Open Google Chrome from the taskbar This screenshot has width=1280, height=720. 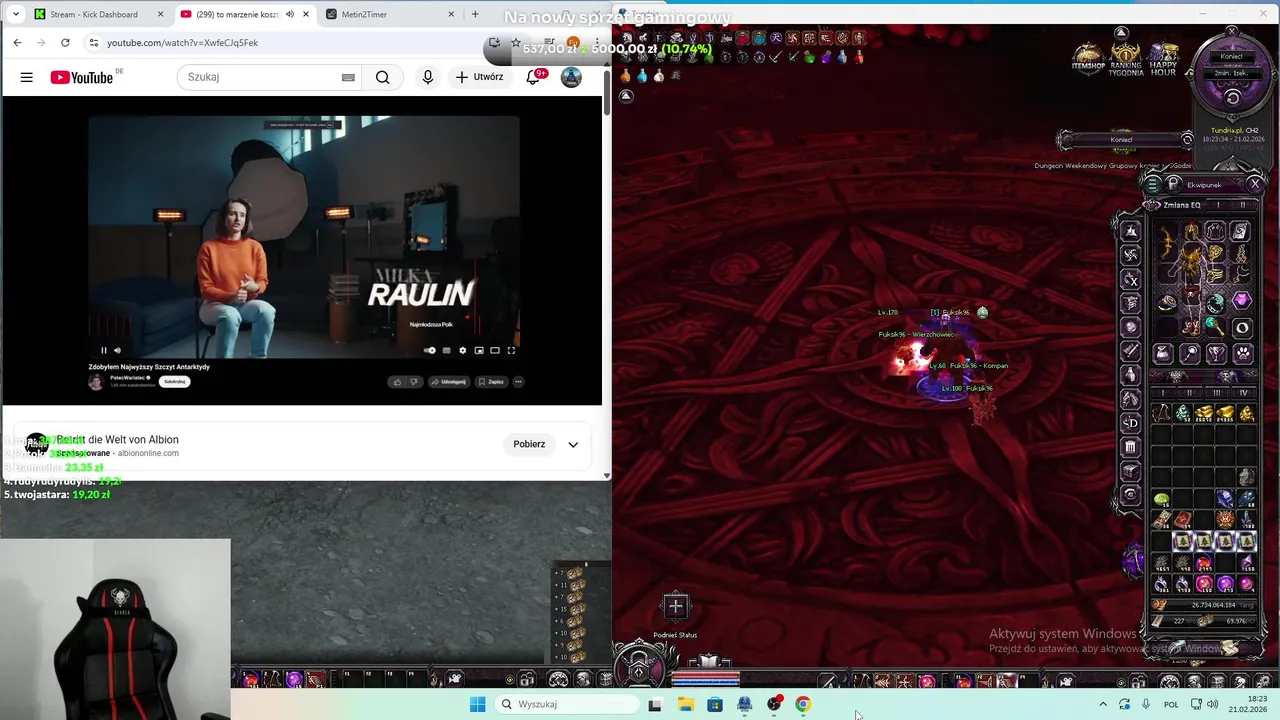(x=802, y=704)
